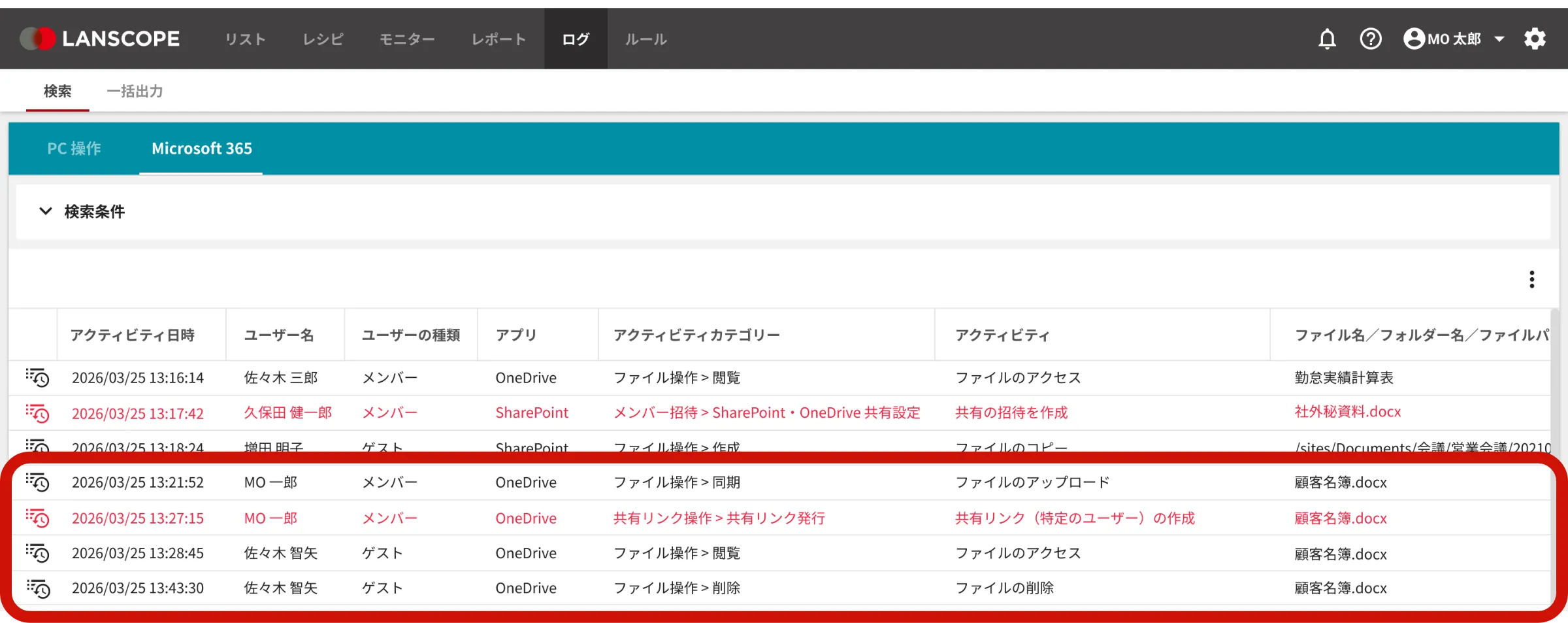The image size is (1568, 623).
Task: Open the three-dot options menu above the table
Action: pos(1531,279)
